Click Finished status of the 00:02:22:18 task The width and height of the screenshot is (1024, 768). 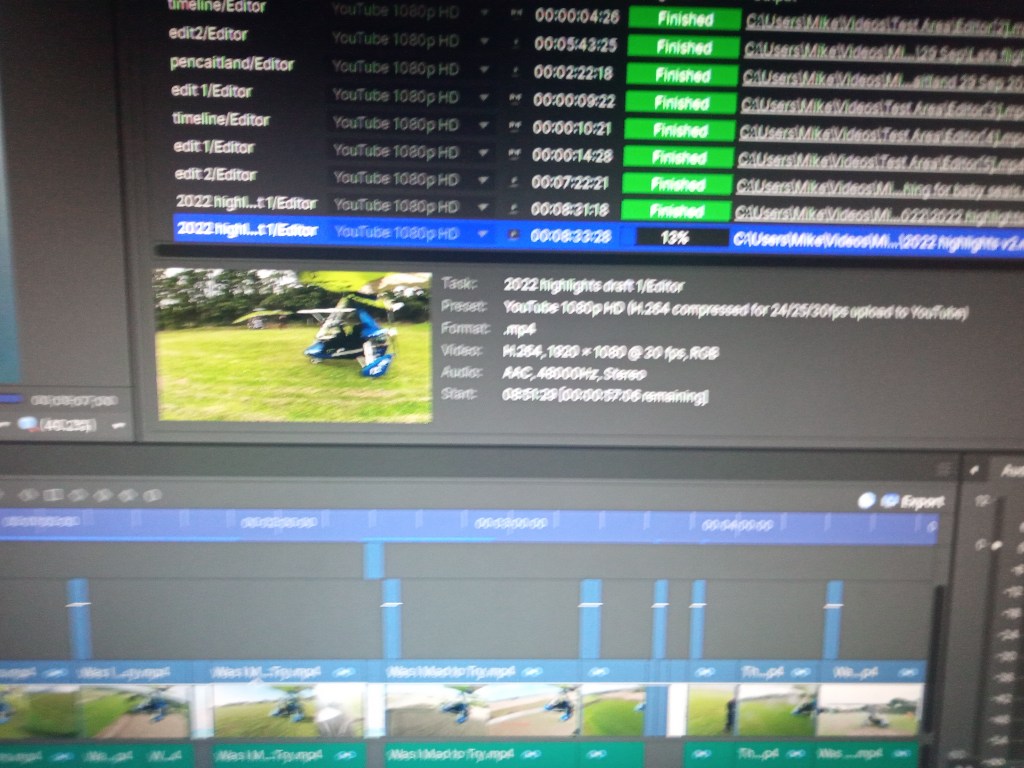coord(682,75)
